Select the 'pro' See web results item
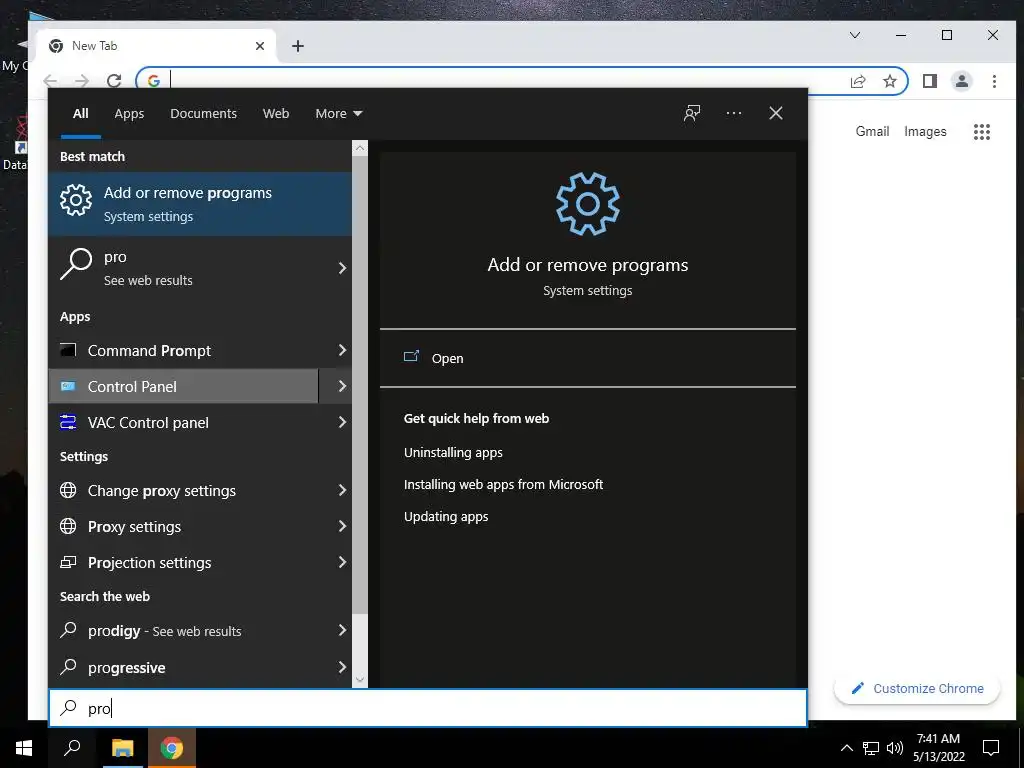1024x768 pixels. coord(189,268)
